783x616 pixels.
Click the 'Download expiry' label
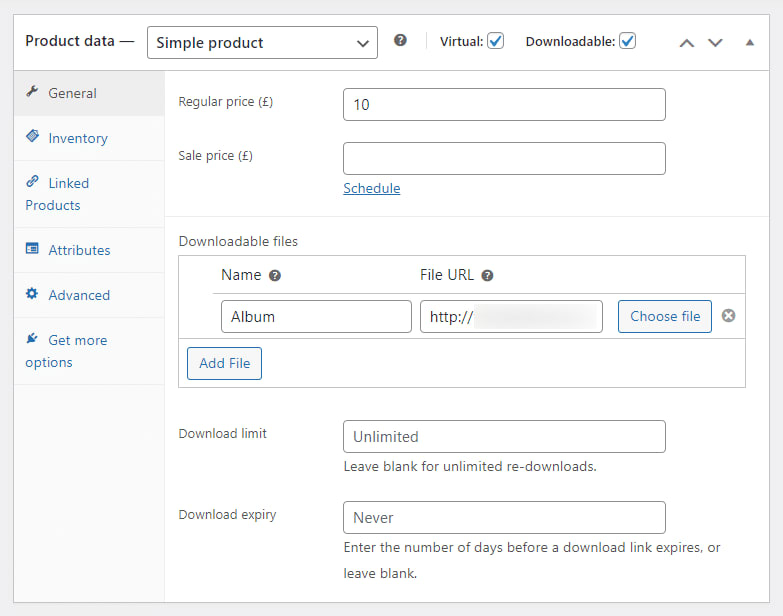pos(227,515)
